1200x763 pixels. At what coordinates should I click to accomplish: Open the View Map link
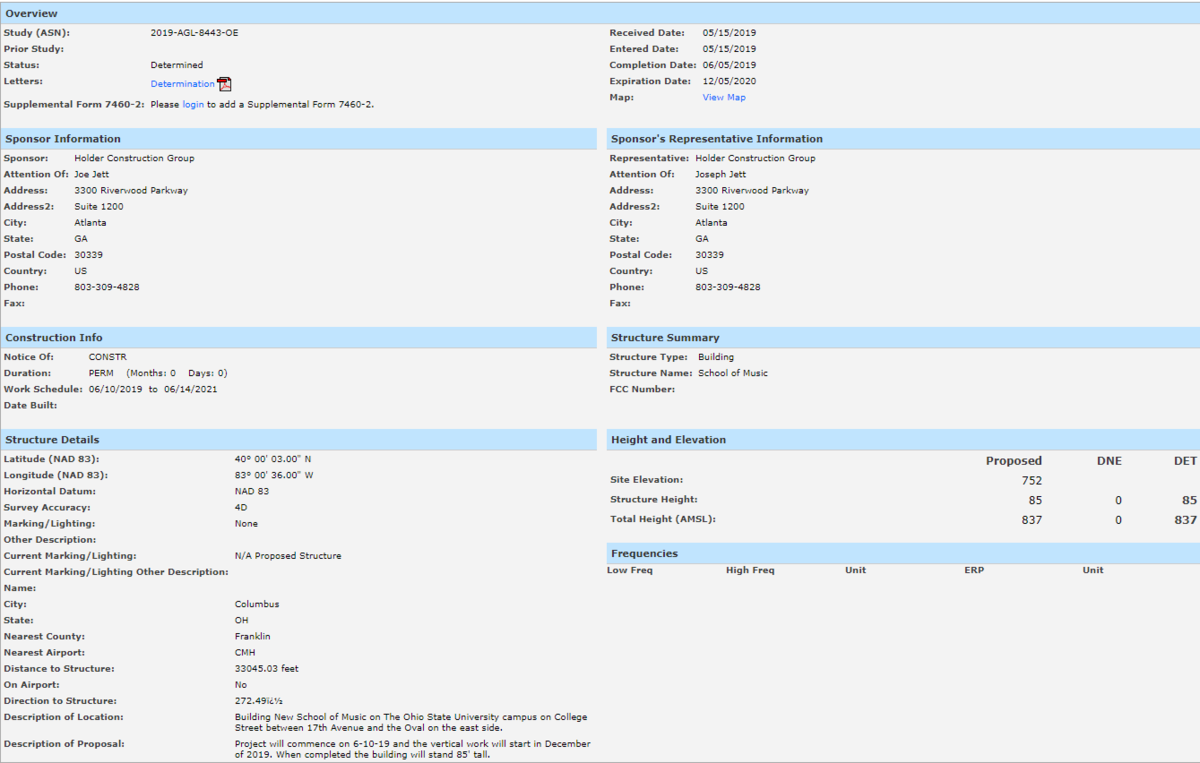tap(724, 97)
